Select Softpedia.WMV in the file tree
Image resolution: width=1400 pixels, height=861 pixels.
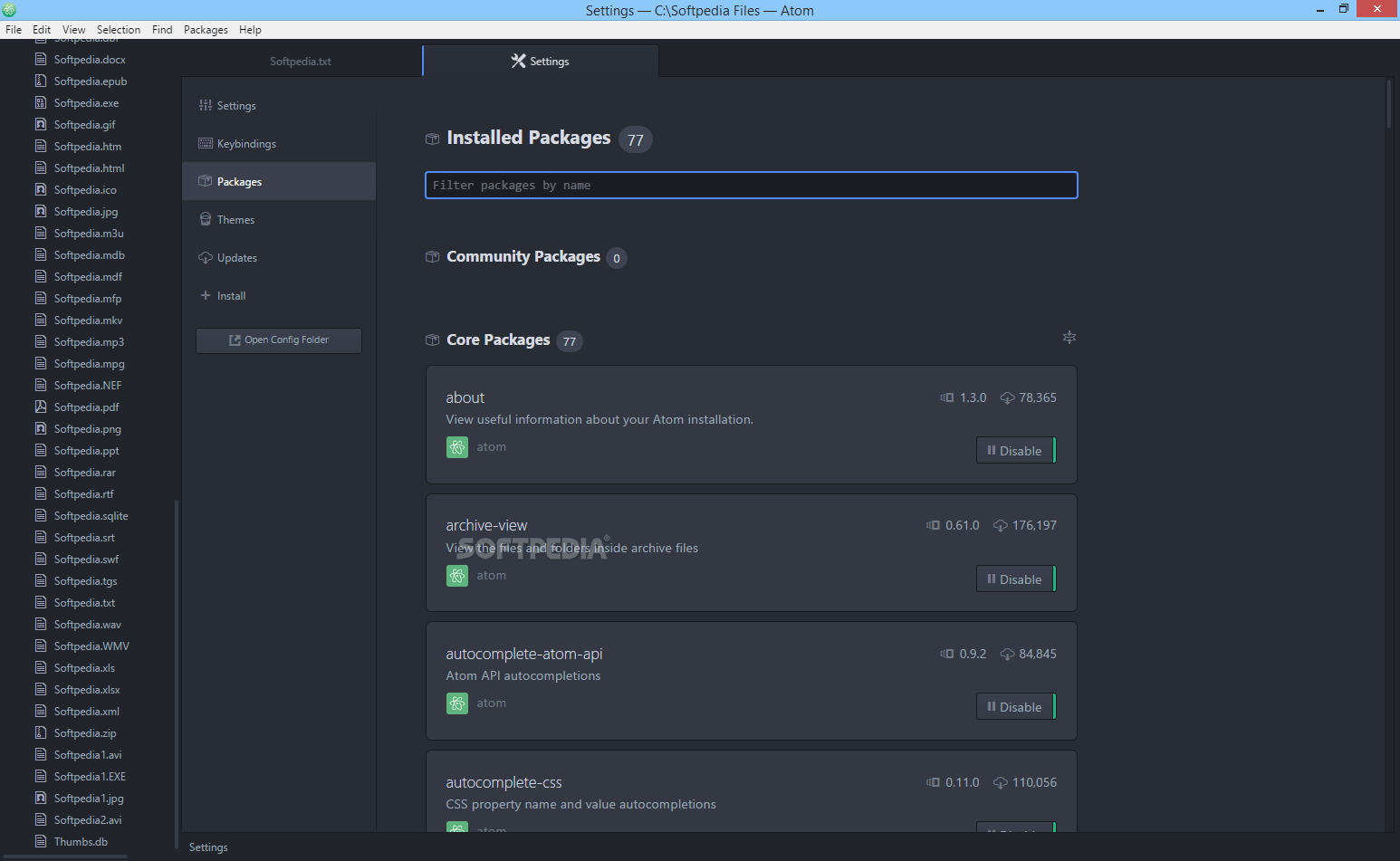91,646
